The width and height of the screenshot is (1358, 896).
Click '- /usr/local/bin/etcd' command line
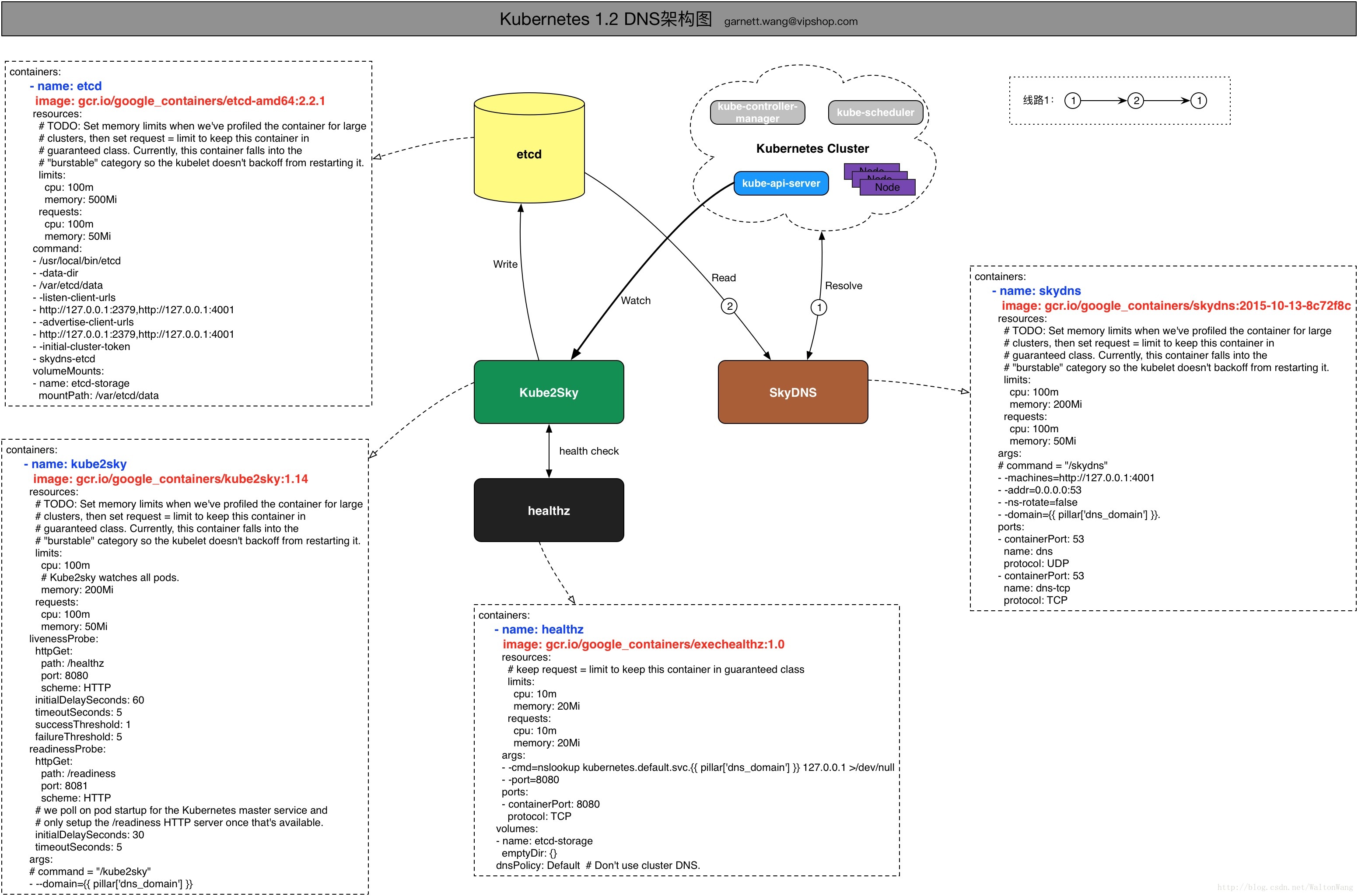[x=77, y=261]
